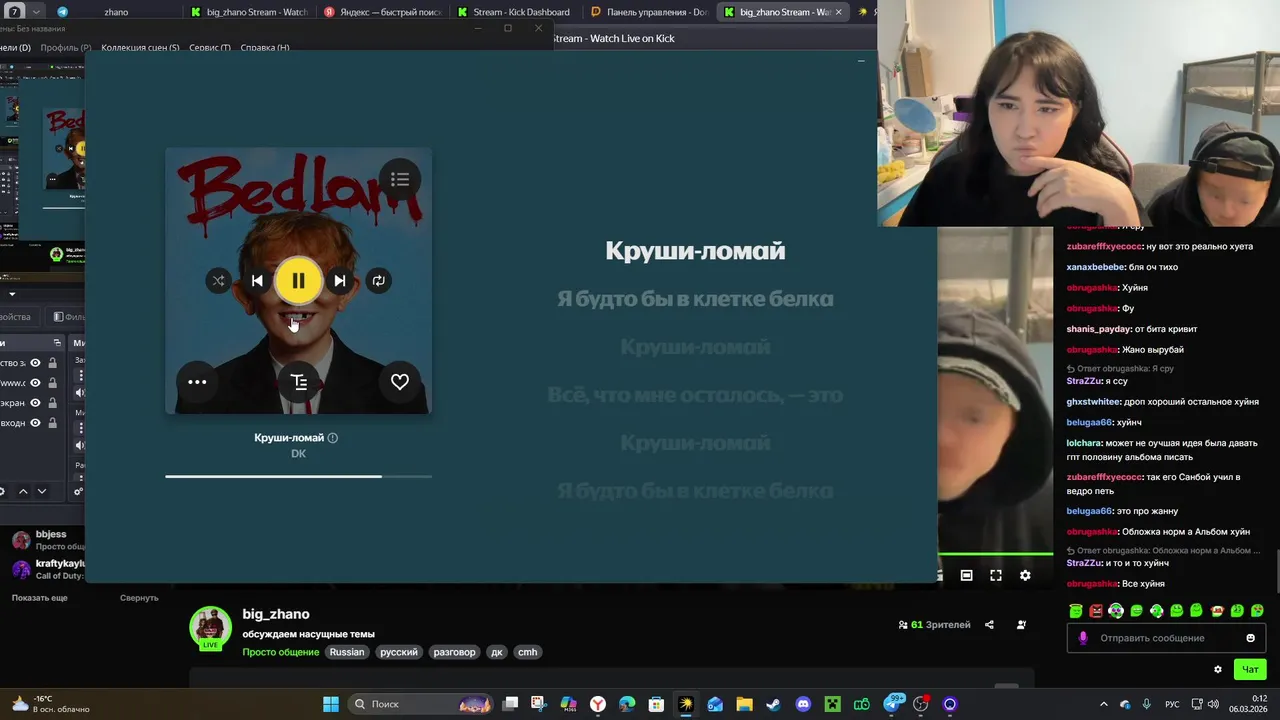Jump to lyric line Всё, что мне осталось, — это

click(x=695, y=395)
